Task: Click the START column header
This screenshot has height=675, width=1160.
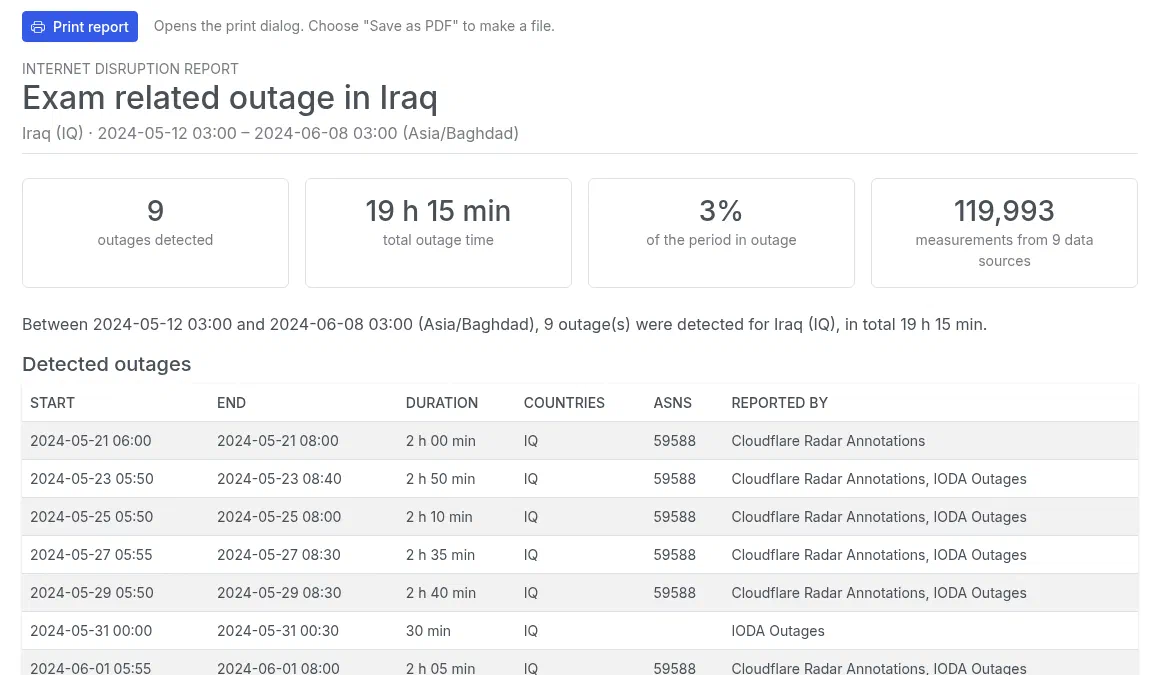Action: click(53, 403)
